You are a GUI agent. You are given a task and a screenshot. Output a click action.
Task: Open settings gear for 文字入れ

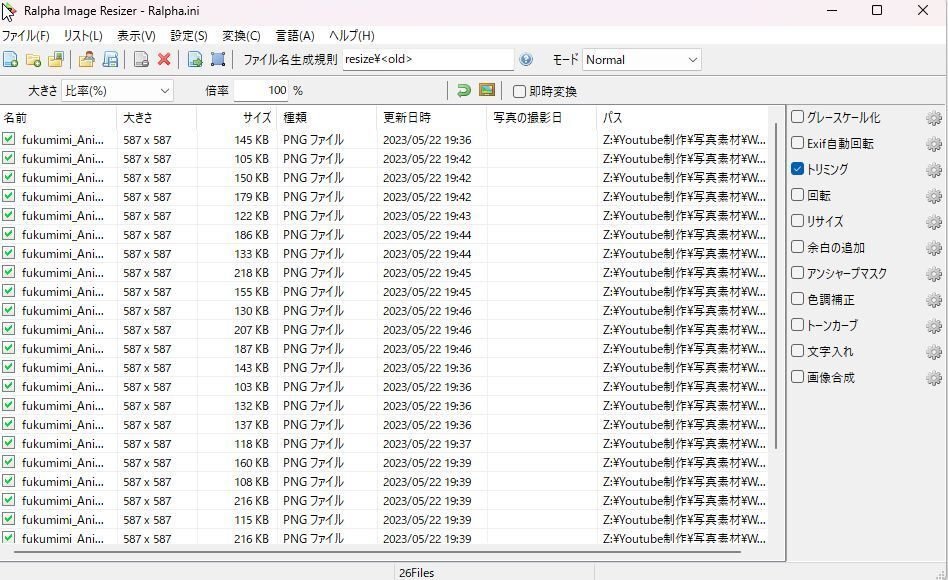pos(933,352)
